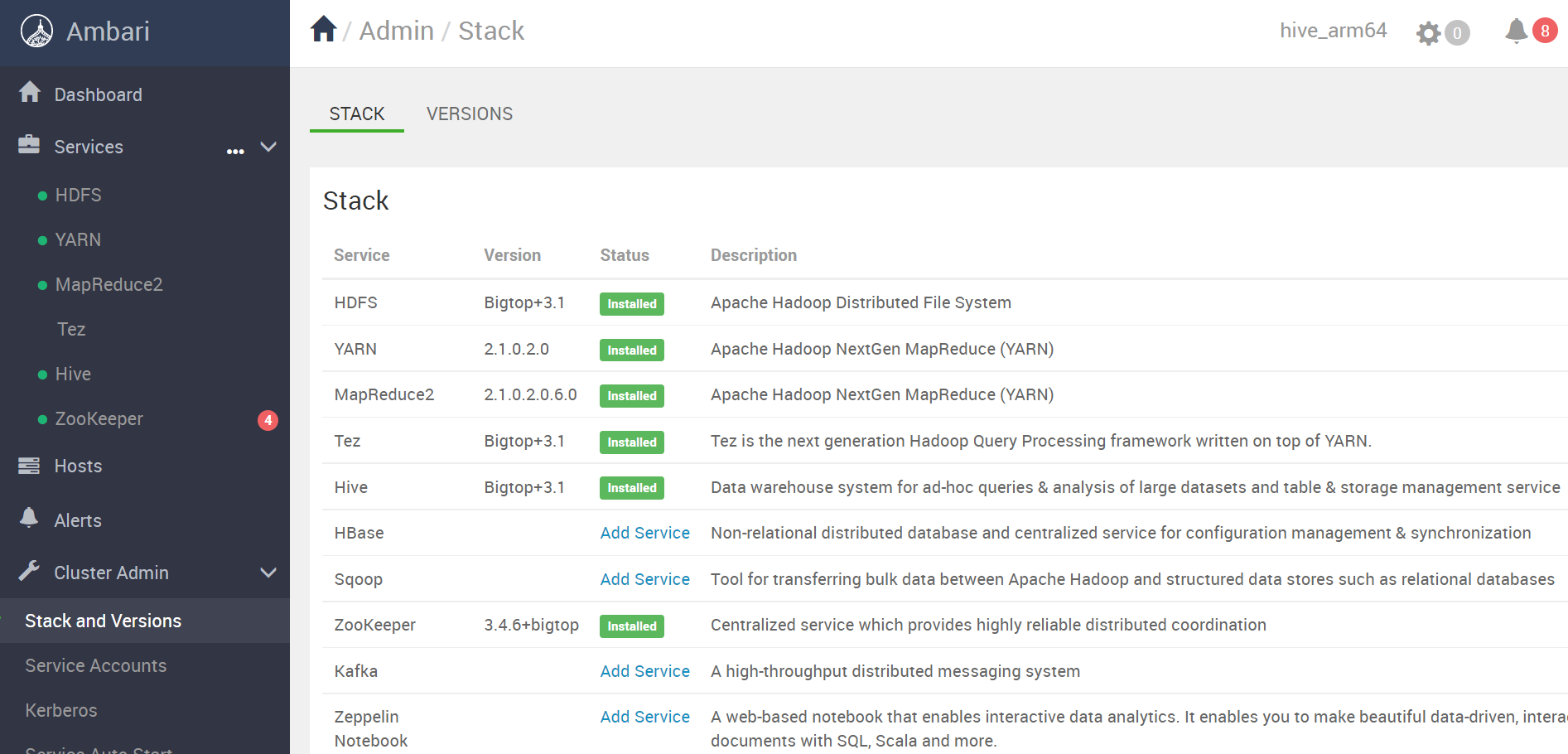
Task: Click Add Service for HBase
Action: click(644, 533)
